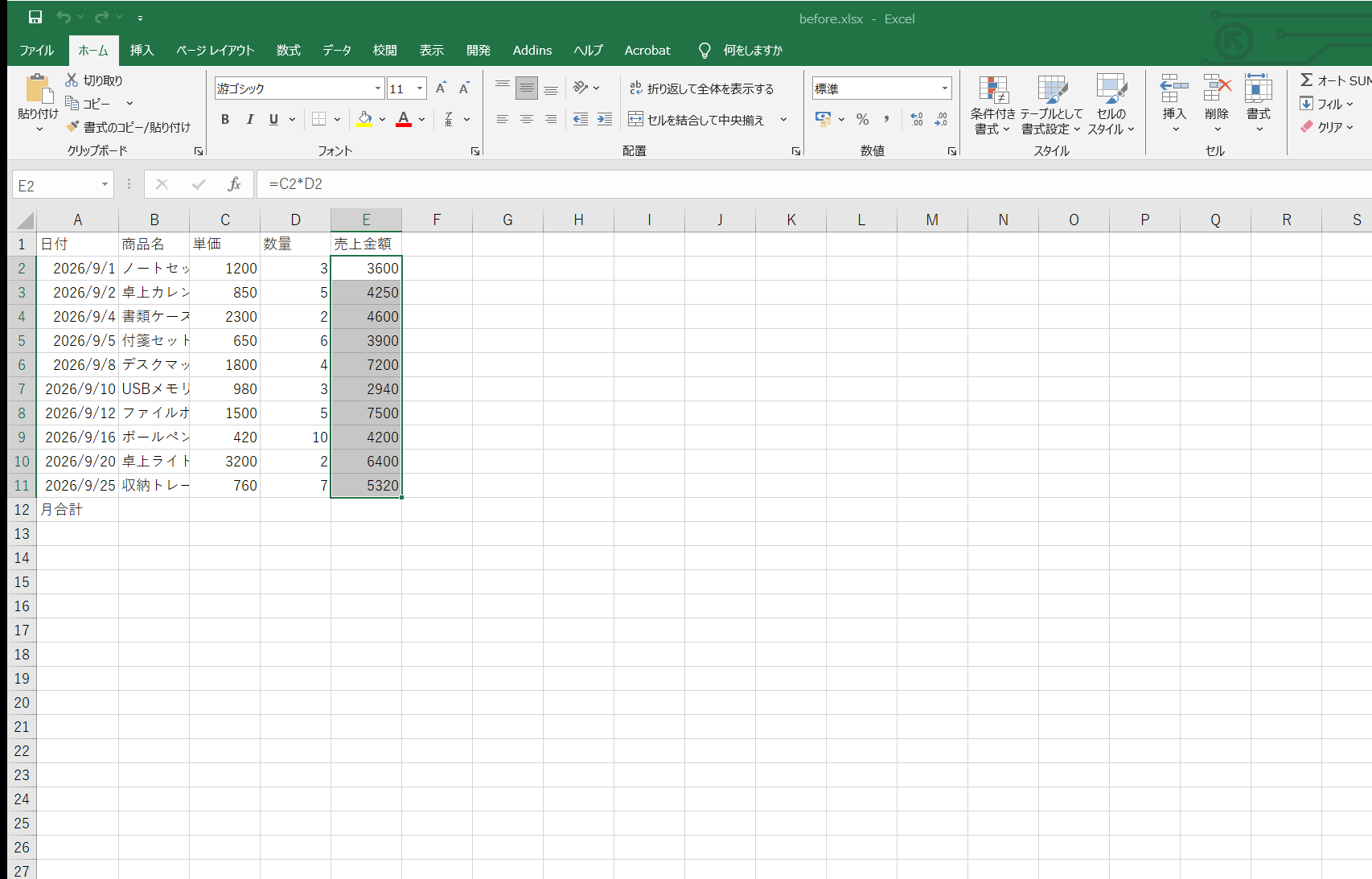This screenshot has width=1372, height=879.
Task: Decrease font size with small A icon
Action: 464,88
